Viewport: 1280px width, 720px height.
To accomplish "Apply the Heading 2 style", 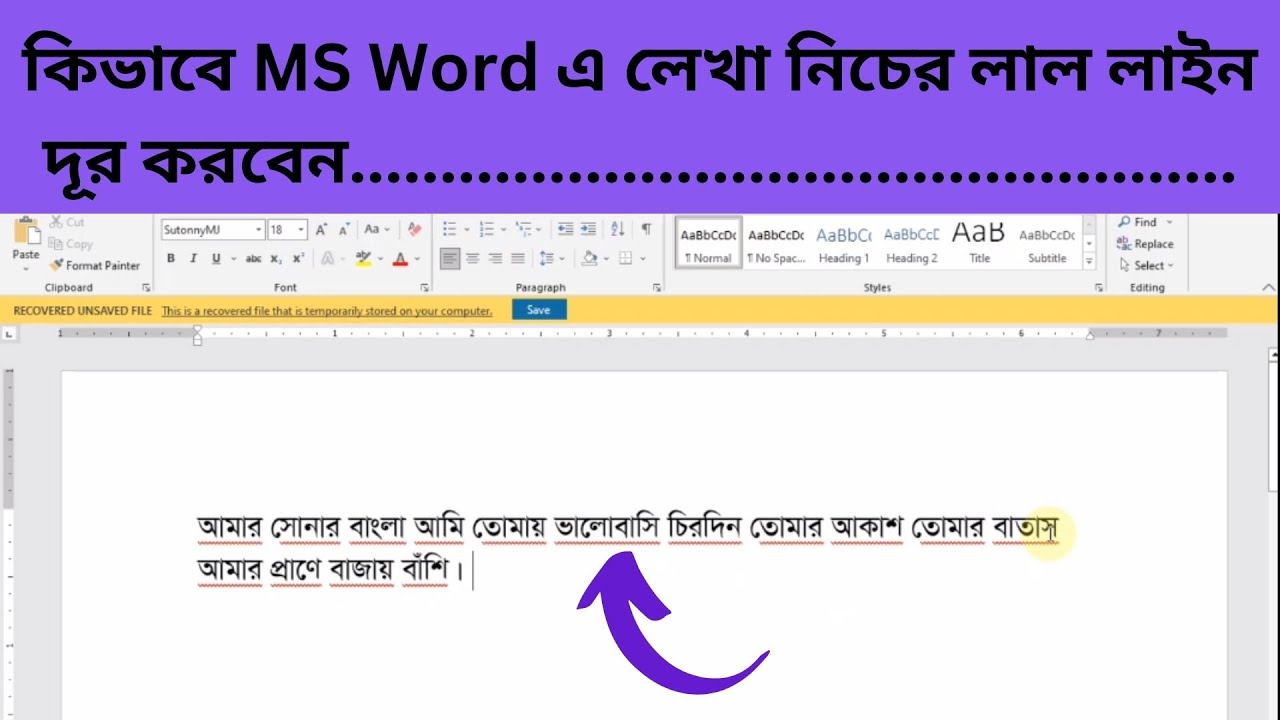I will point(911,244).
